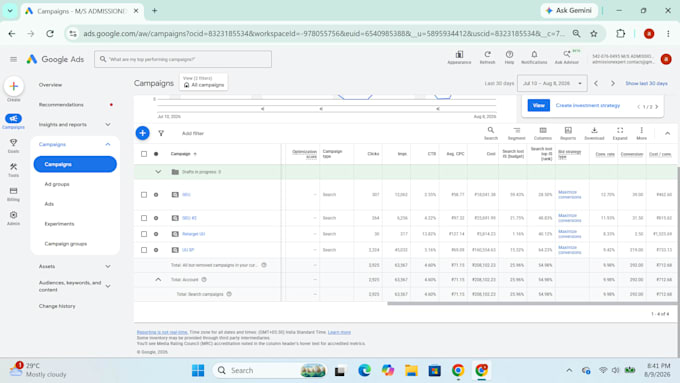Toggle the status dot of the SRU campaign

[156, 195]
